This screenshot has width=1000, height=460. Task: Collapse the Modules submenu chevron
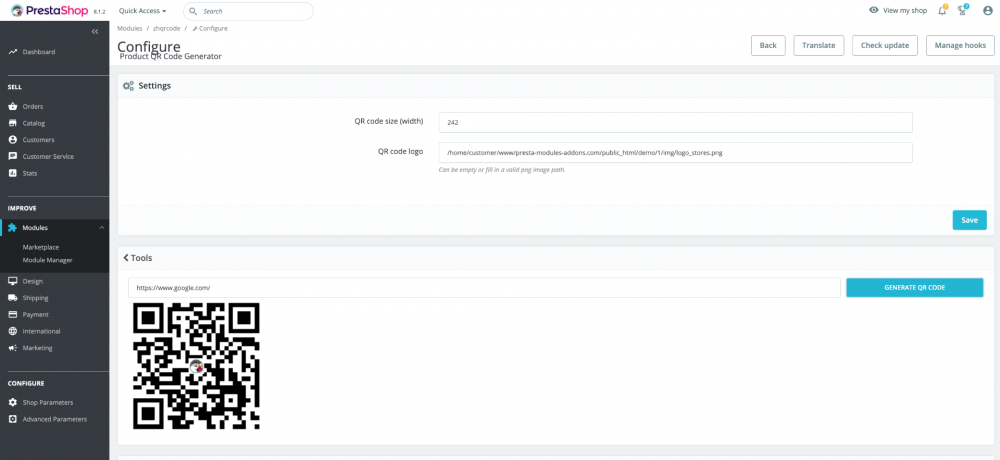coord(102,228)
